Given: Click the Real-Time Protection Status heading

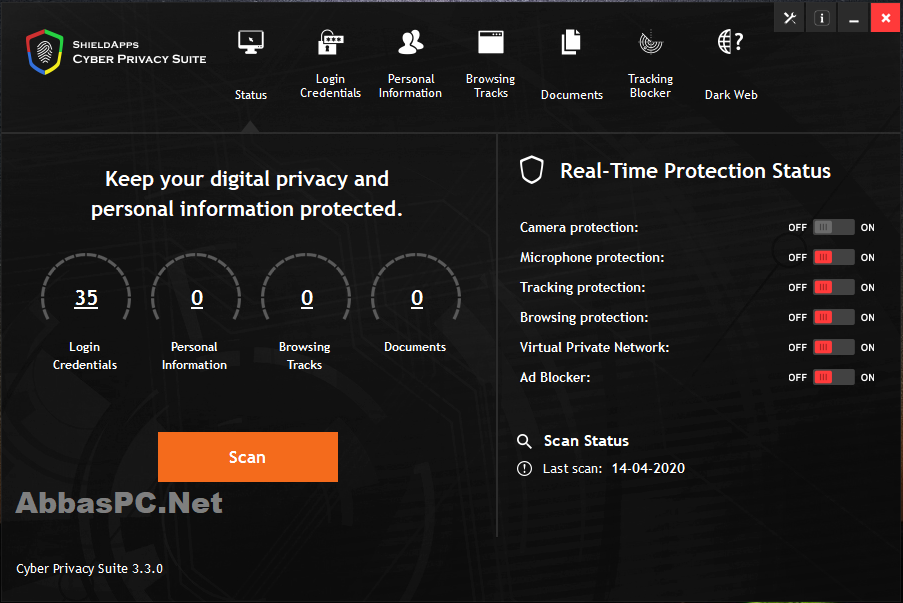Looking at the screenshot, I should [695, 170].
